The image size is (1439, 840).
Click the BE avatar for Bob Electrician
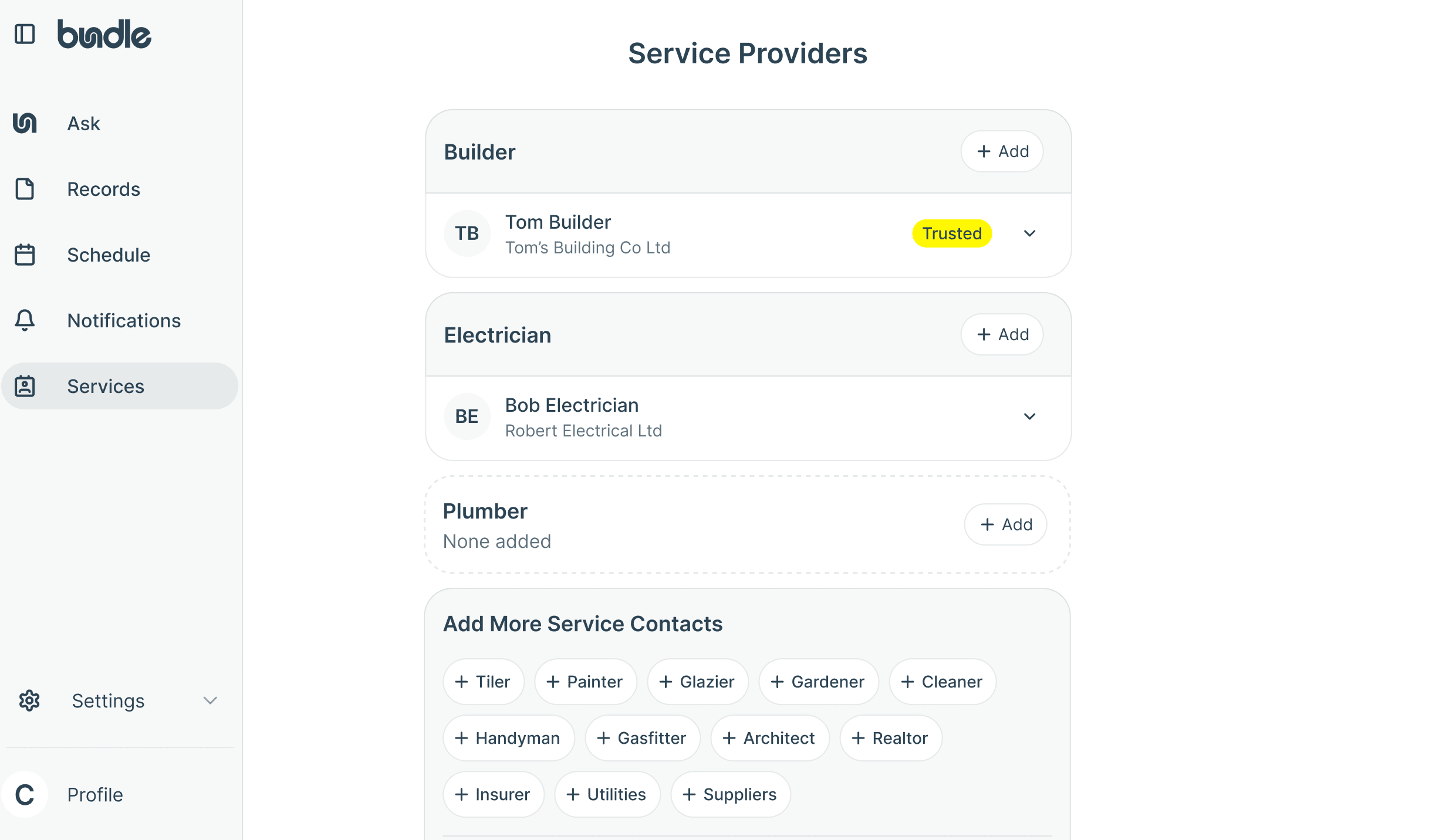[467, 416]
